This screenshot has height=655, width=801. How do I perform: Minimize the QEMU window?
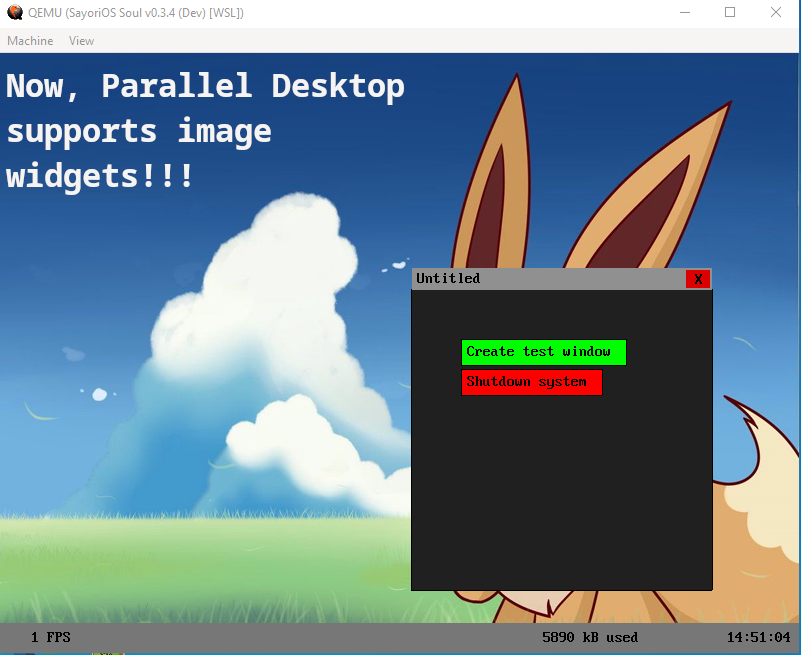point(685,12)
